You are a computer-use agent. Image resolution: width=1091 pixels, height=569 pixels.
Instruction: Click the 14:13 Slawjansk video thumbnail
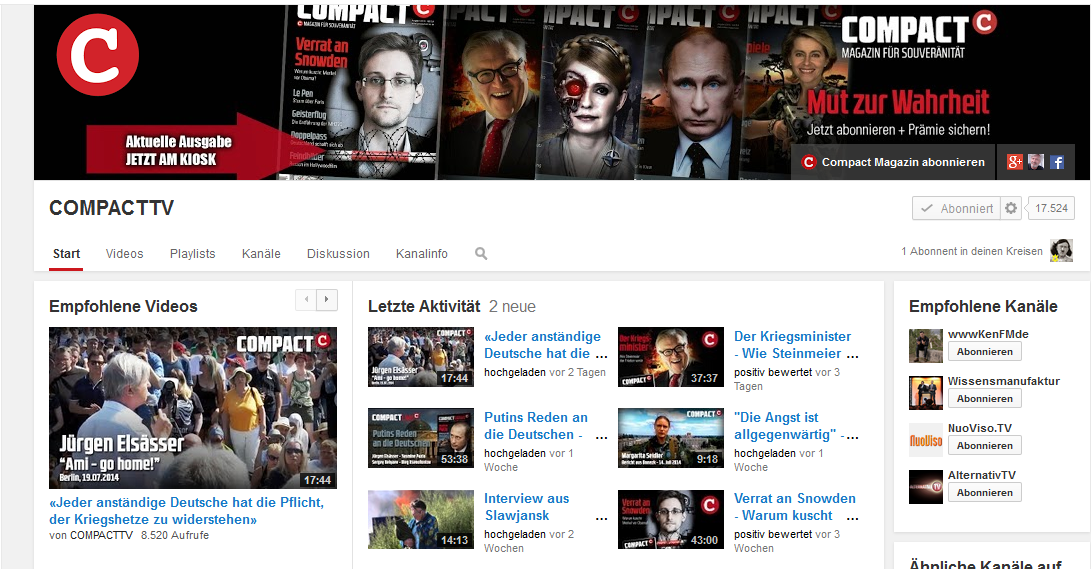tap(420, 520)
